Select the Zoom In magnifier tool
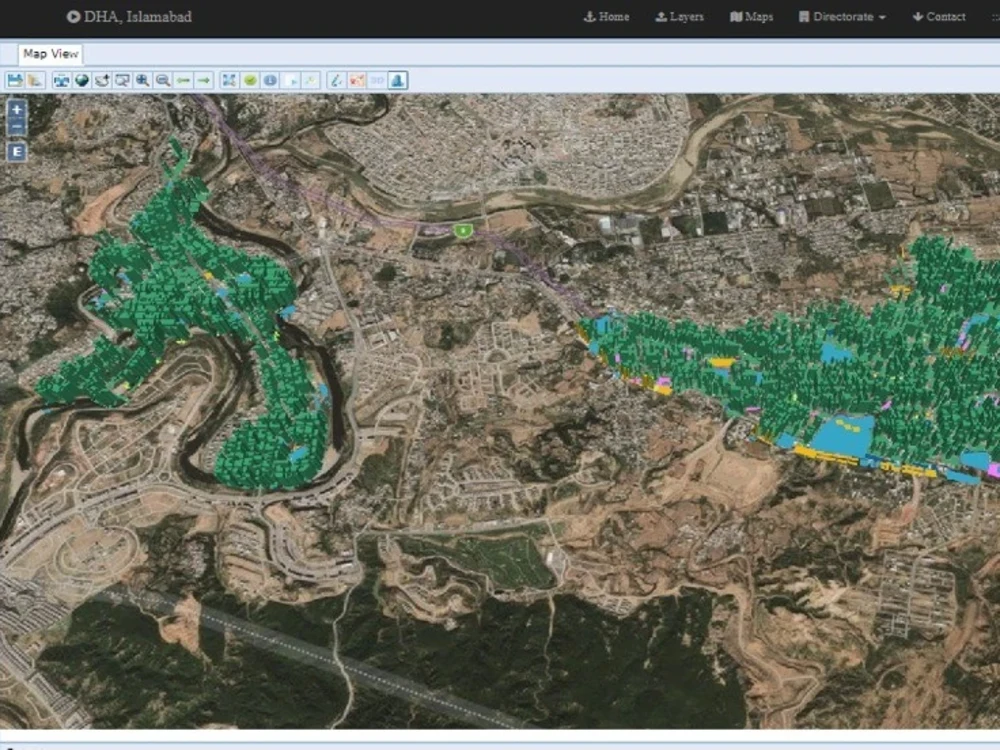 tap(141, 80)
